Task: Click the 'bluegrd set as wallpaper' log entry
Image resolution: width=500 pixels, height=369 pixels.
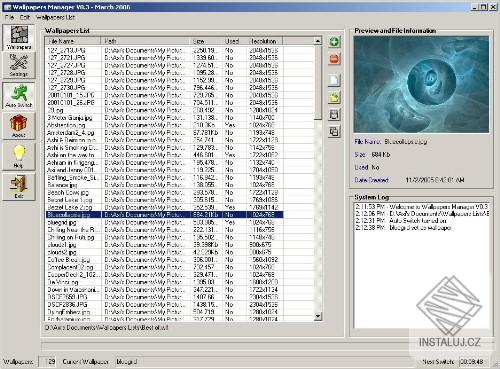Action: tap(403, 228)
